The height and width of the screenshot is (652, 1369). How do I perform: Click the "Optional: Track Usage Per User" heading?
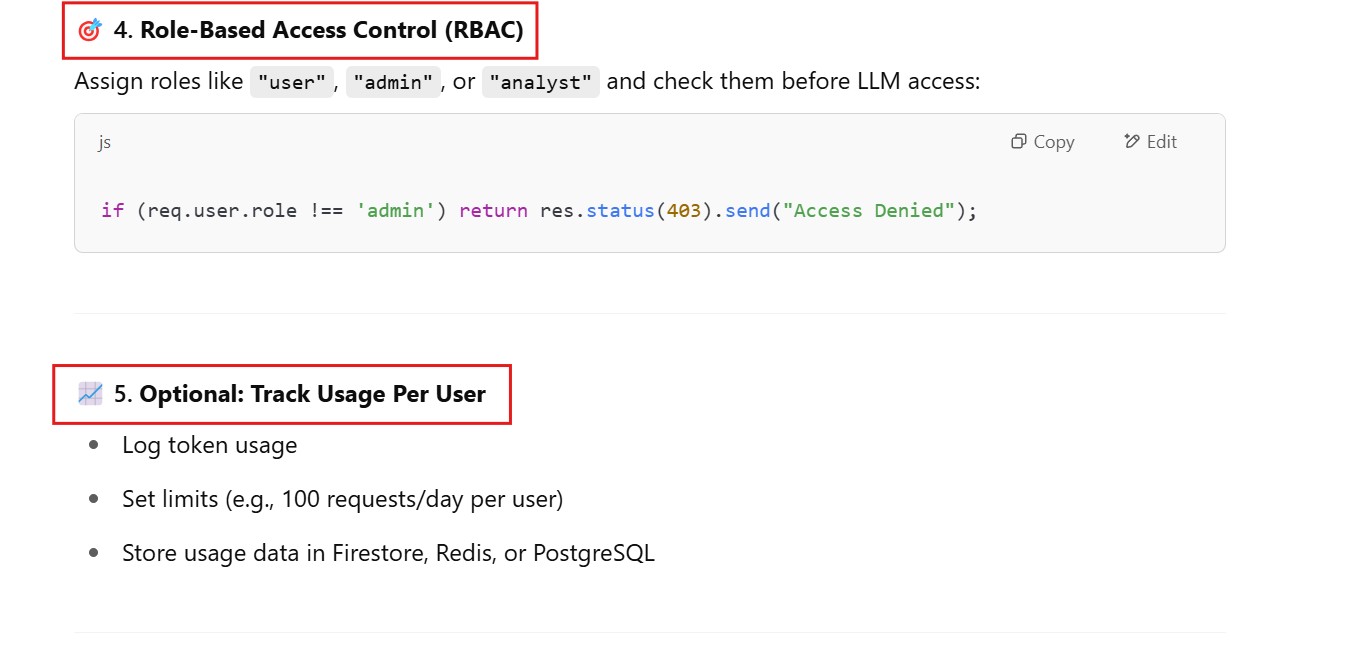tap(312, 394)
